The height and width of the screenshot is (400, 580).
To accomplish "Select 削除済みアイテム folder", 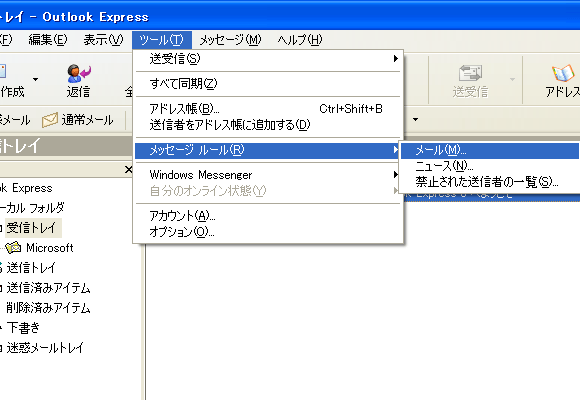I will [x=48, y=307].
